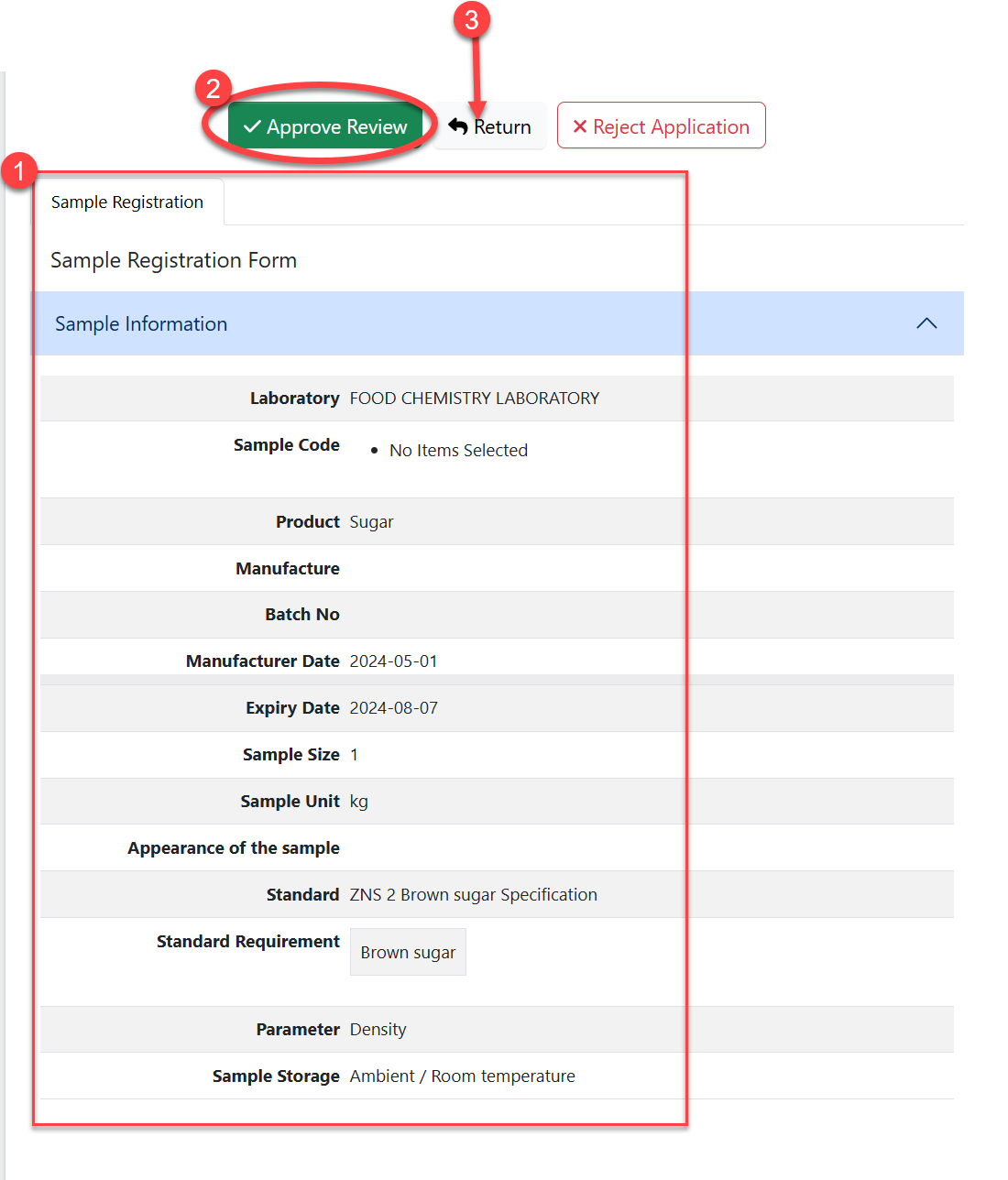
Task: Click the Reject Application label
Action: (x=671, y=126)
